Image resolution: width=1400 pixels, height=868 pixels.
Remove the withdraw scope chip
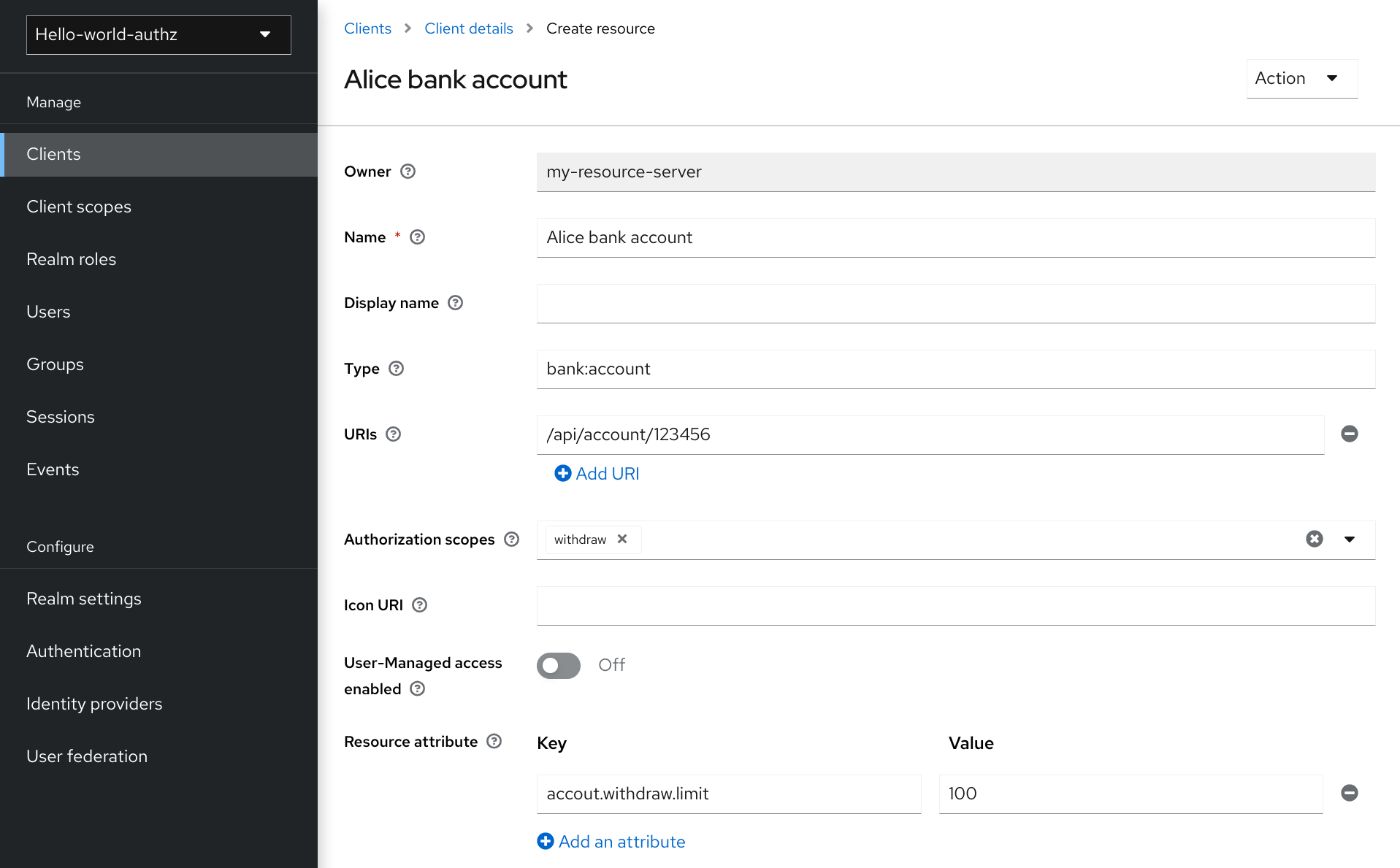click(622, 539)
